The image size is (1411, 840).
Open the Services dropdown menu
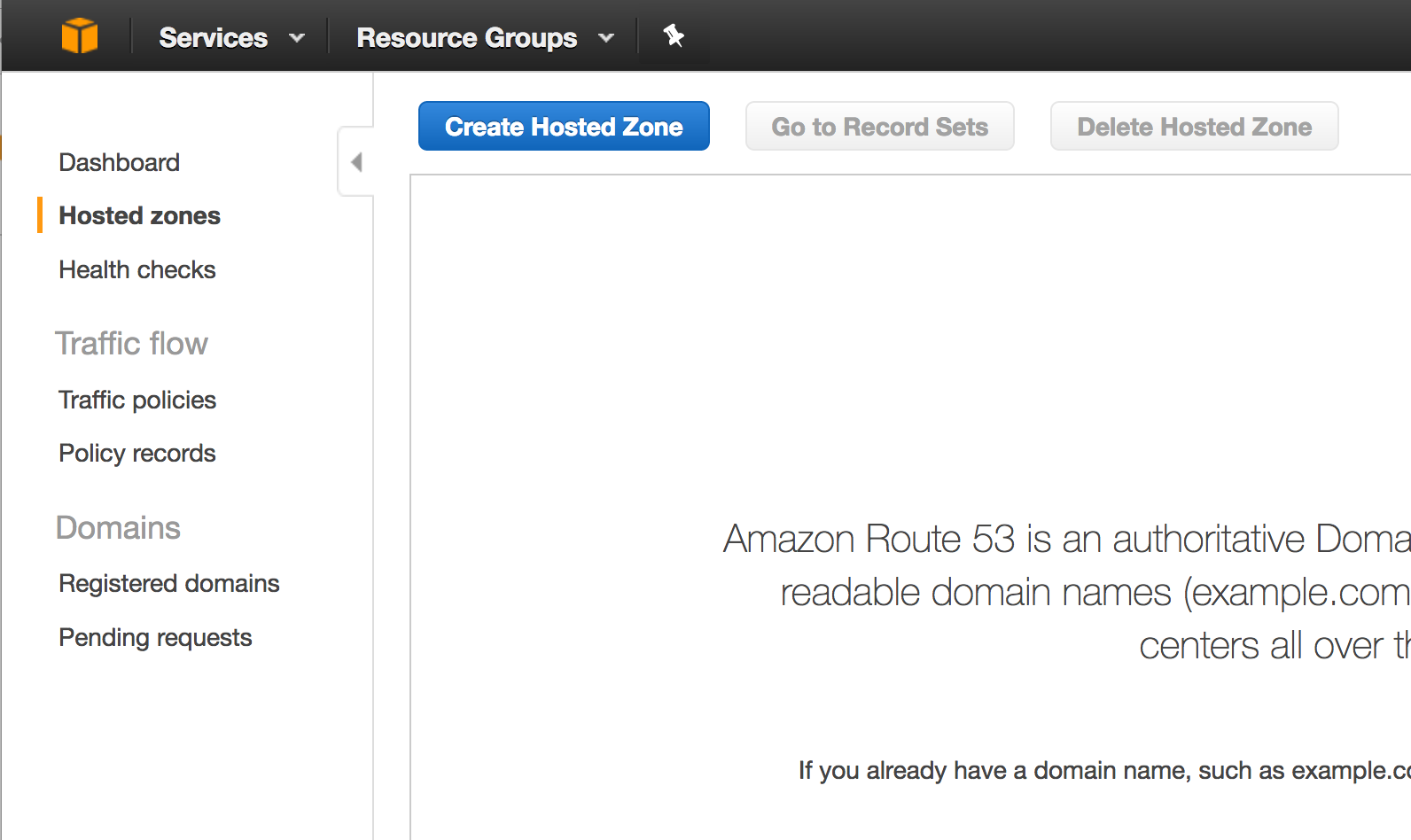[231, 37]
